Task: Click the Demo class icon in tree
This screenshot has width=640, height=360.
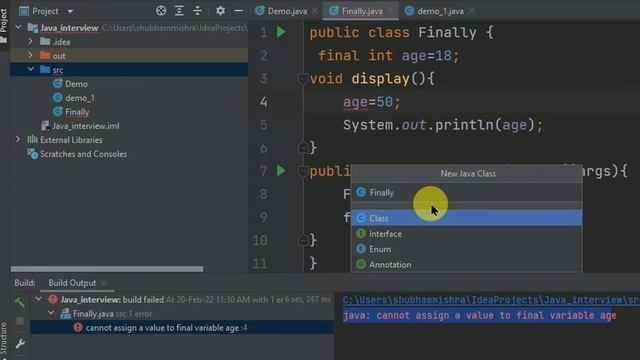Action: (58, 84)
